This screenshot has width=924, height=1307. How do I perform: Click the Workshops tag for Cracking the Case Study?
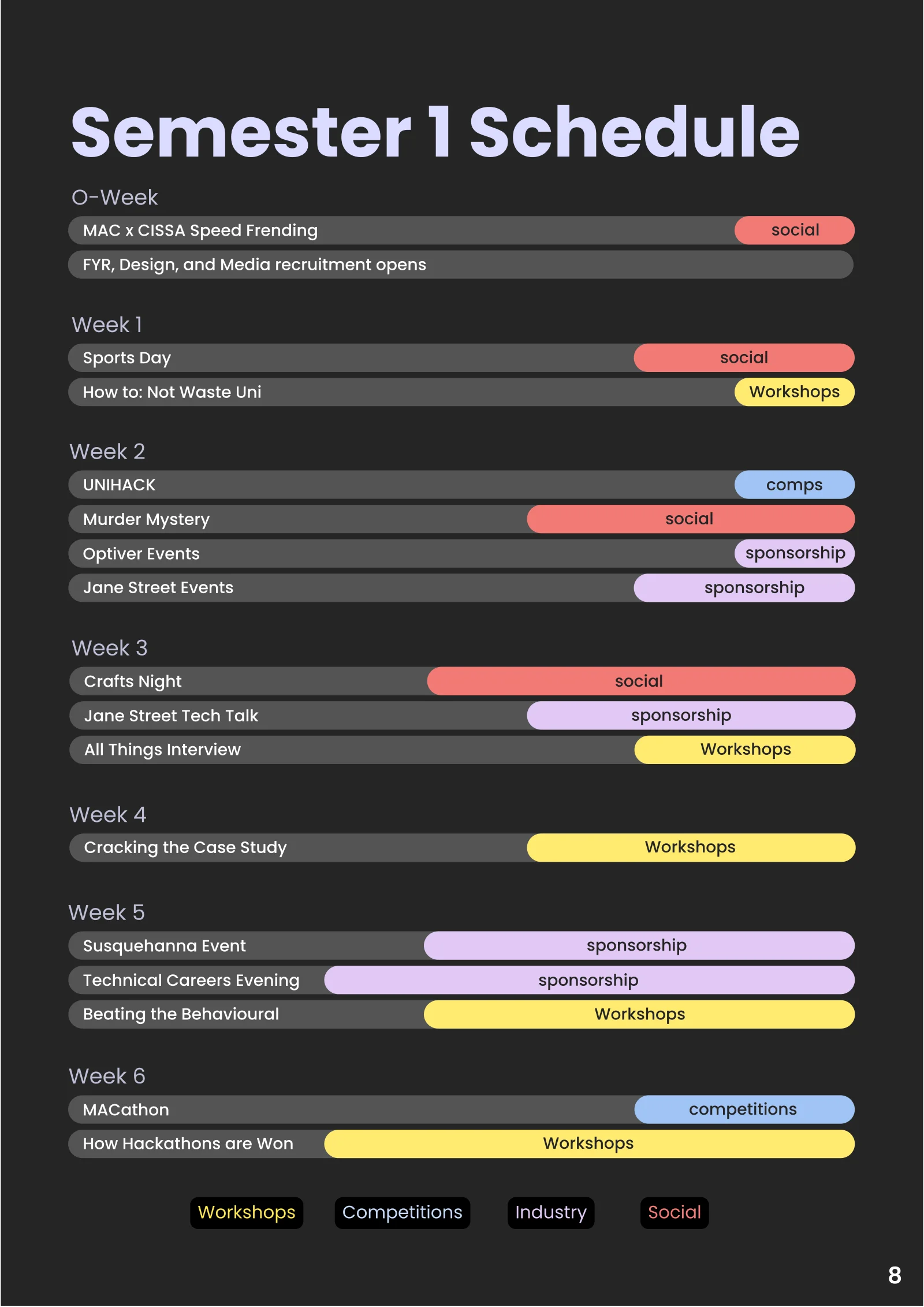690,847
